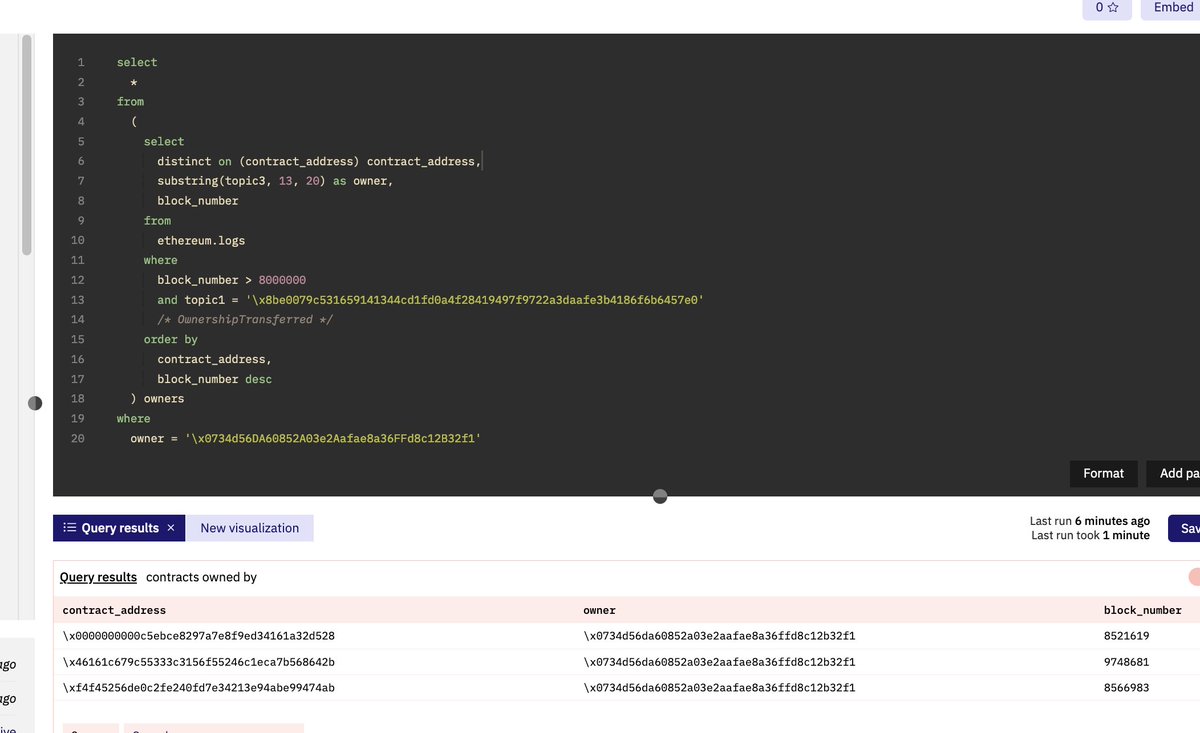This screenshot has height=733, width=1200.
Task: Click 'Last run took 1 minute' text
Action: click(1091, 535)
